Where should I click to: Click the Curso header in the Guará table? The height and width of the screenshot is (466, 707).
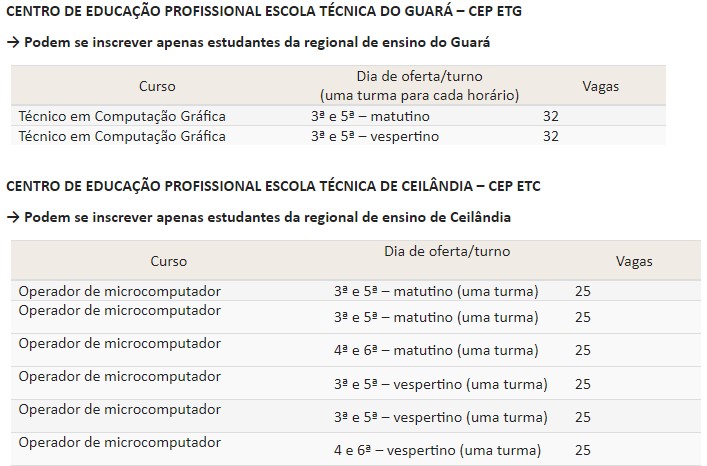tap(157, 86)
